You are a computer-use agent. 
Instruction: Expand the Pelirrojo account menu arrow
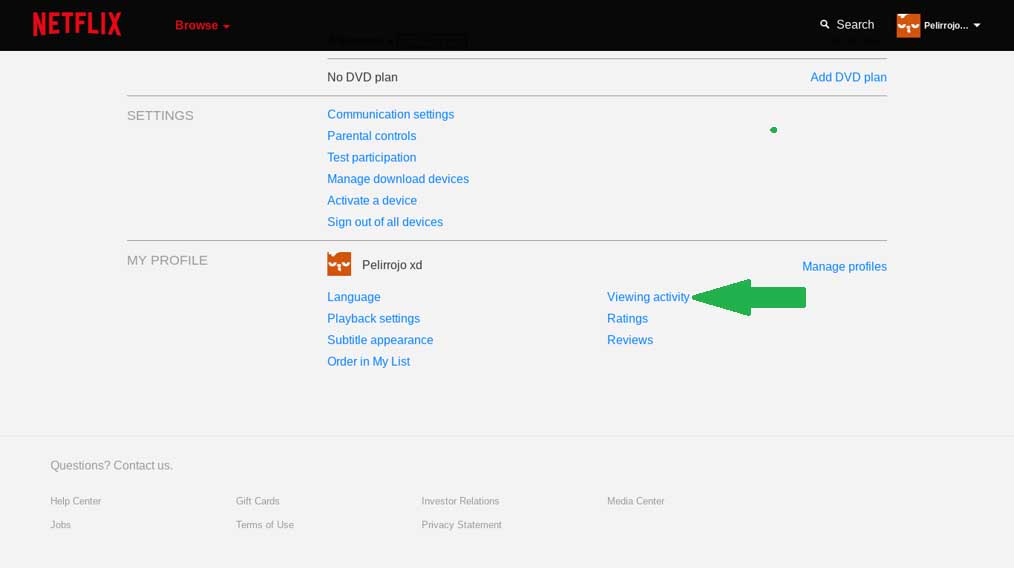pos(977,25)
